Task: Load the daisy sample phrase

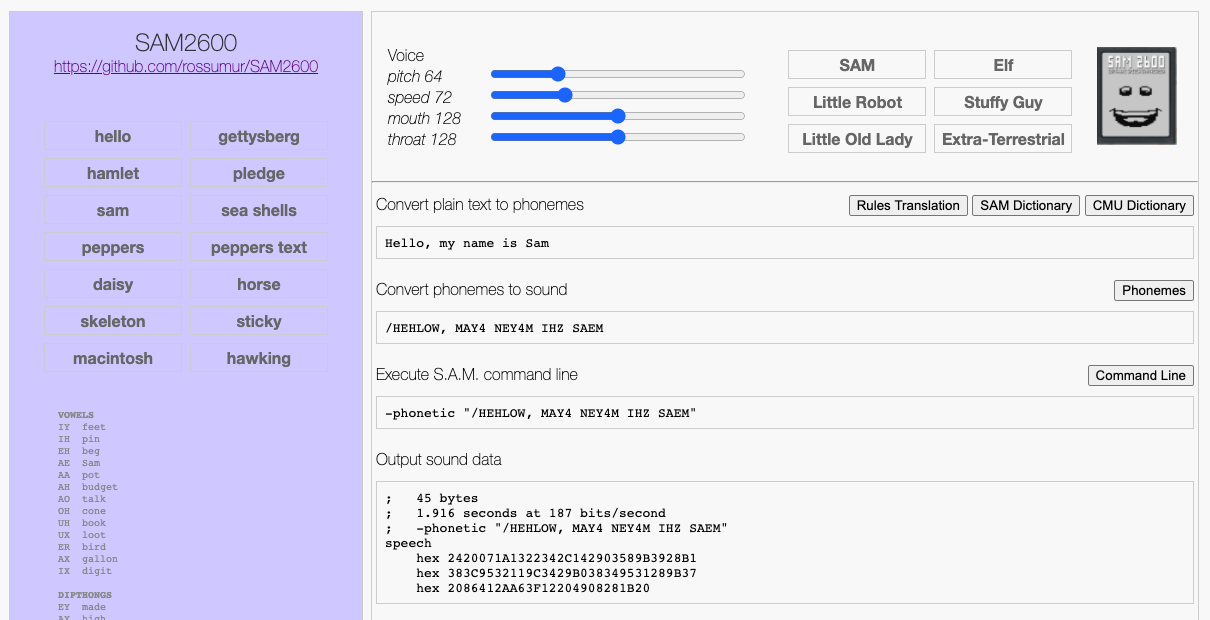Action: pyautogui.click(x=113, y=284)
